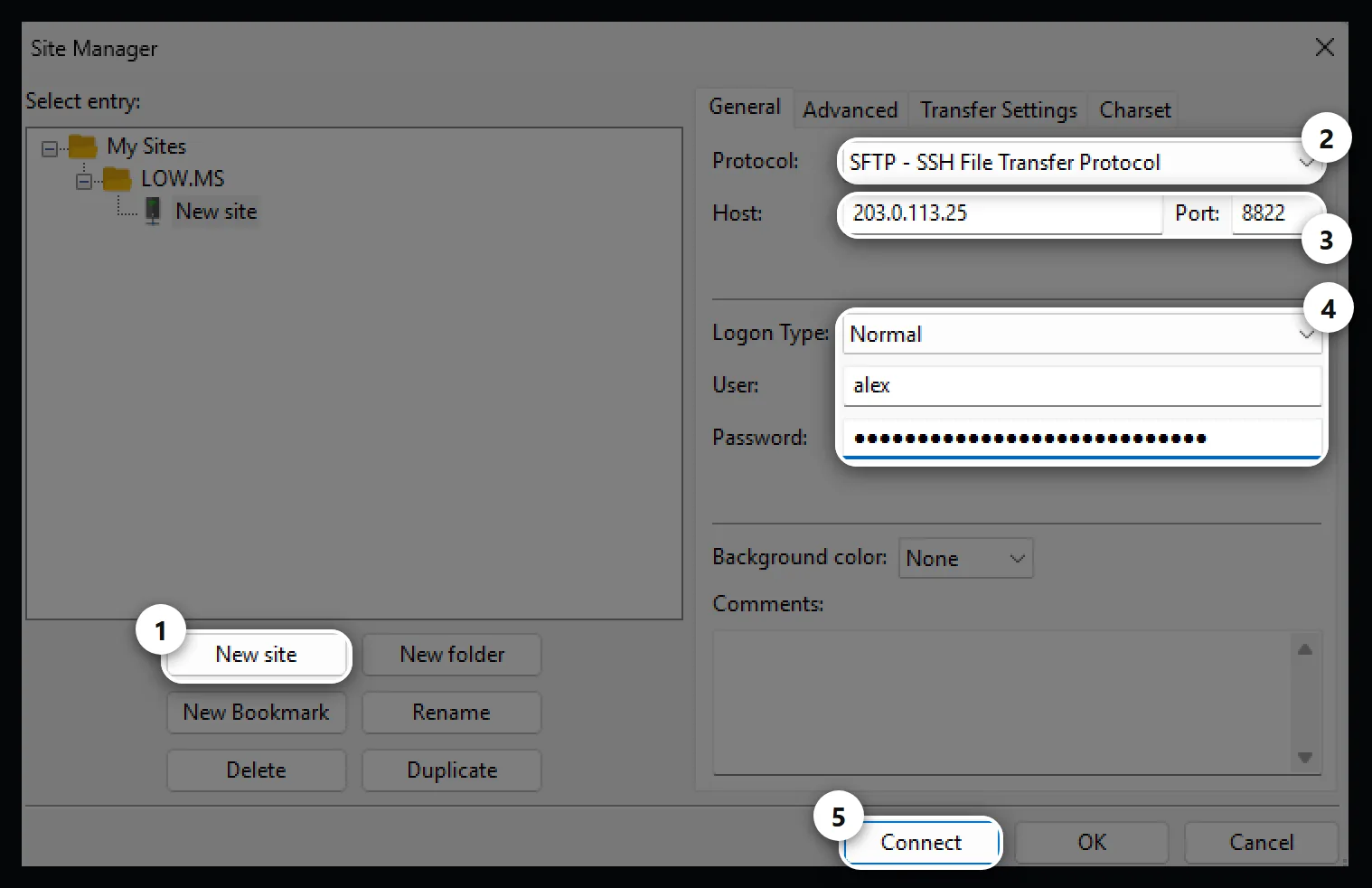Click the LOW.MS folder icon
Image resolution: width=1372 pixels, height=888 pixels.
tap(117, 179)
